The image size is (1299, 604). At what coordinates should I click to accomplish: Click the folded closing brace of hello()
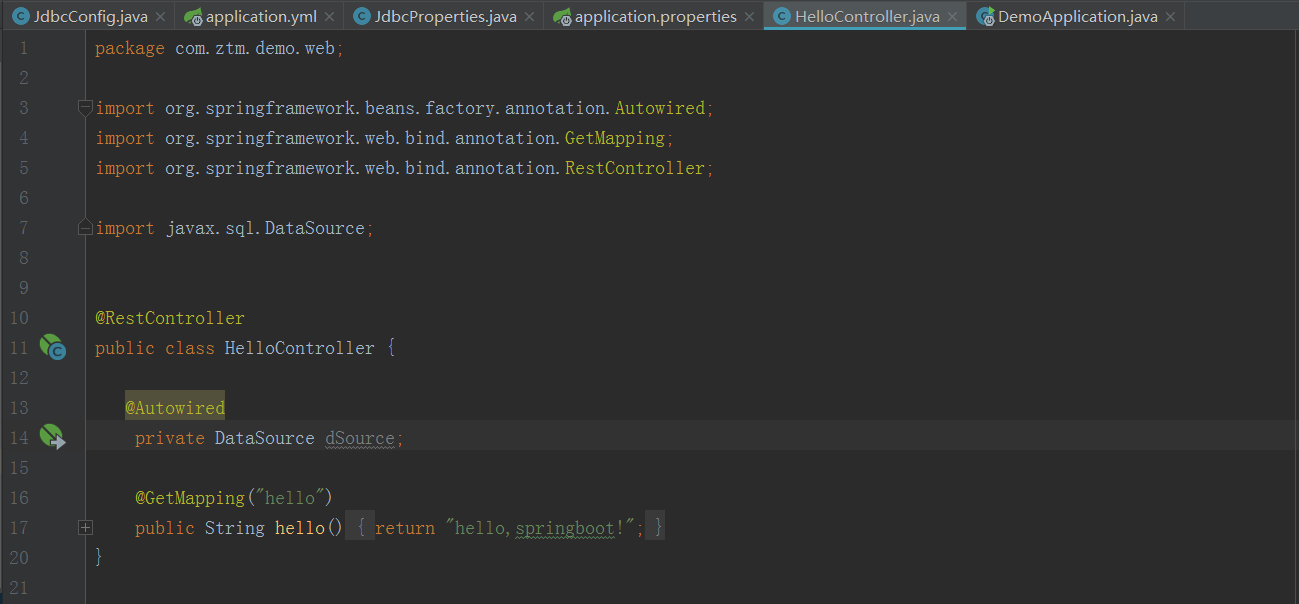click(x=657, y=528)
